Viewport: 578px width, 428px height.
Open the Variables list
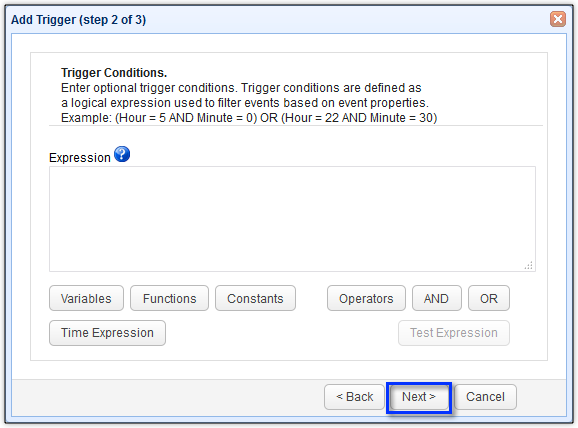pyautogui.click(x=86, y=298)
